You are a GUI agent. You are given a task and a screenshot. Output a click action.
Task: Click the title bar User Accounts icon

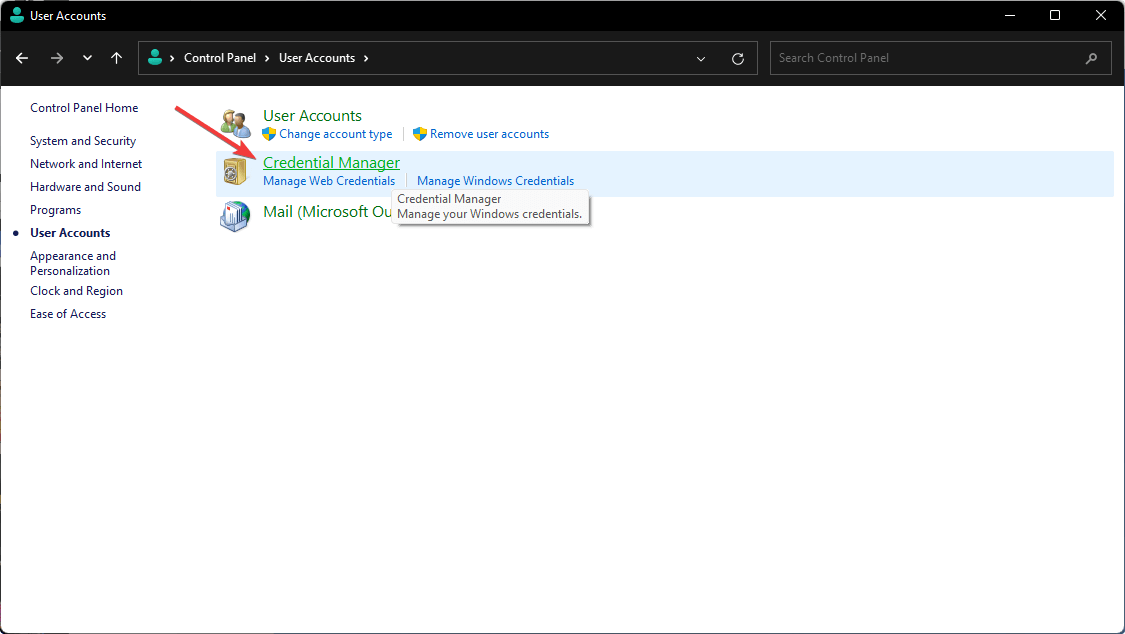point(17,15)
